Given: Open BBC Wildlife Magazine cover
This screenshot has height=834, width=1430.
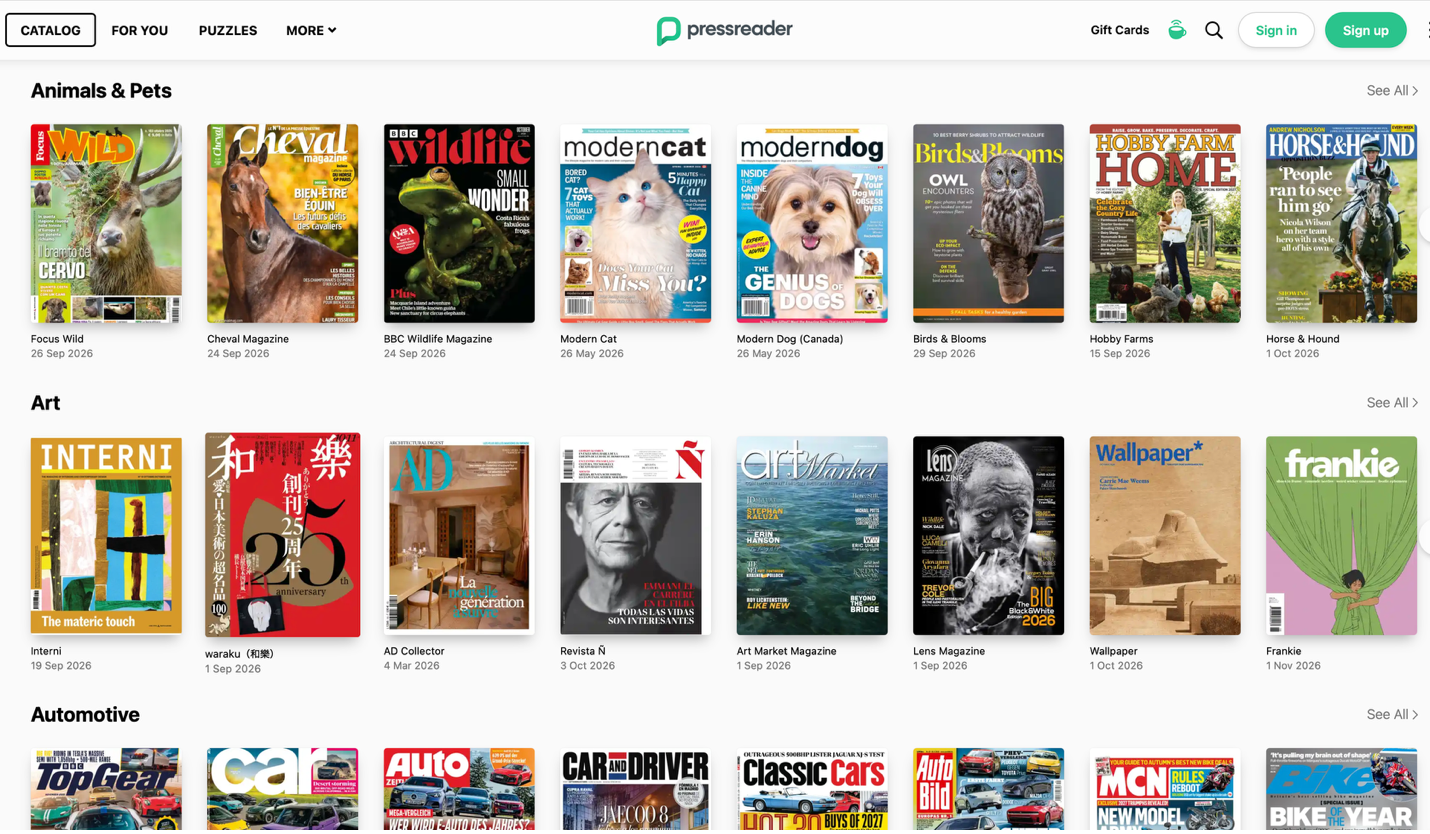Looking at the screenshot, I should 459,223.
